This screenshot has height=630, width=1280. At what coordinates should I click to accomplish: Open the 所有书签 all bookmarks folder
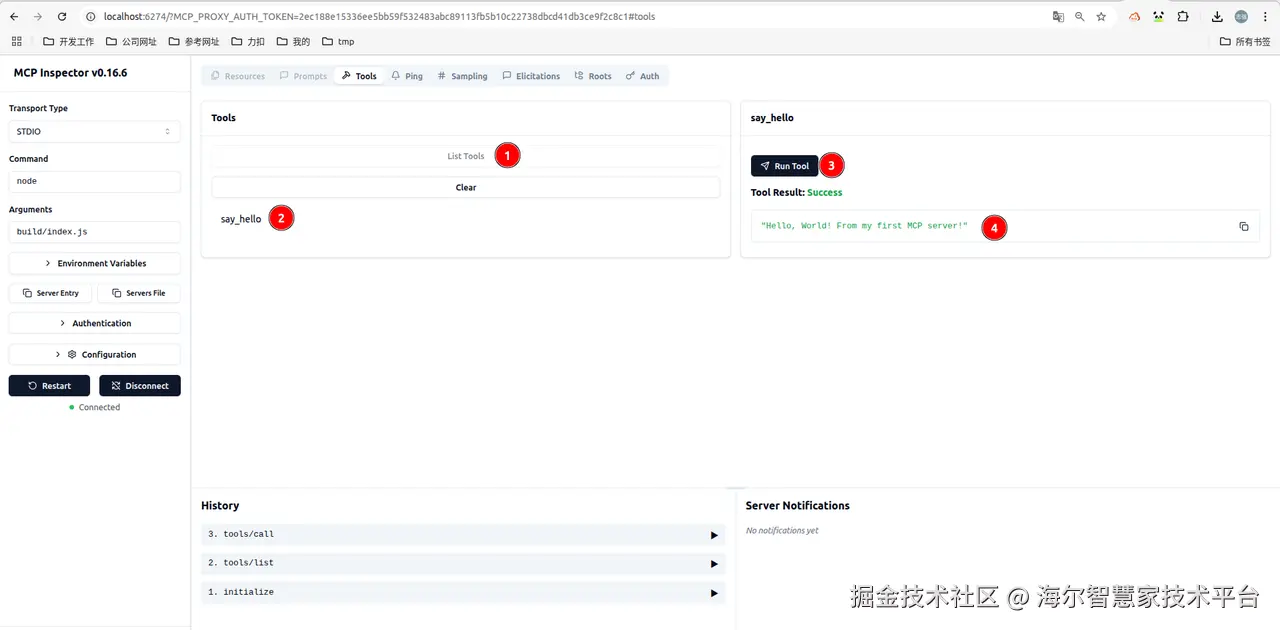[1245, 41]
